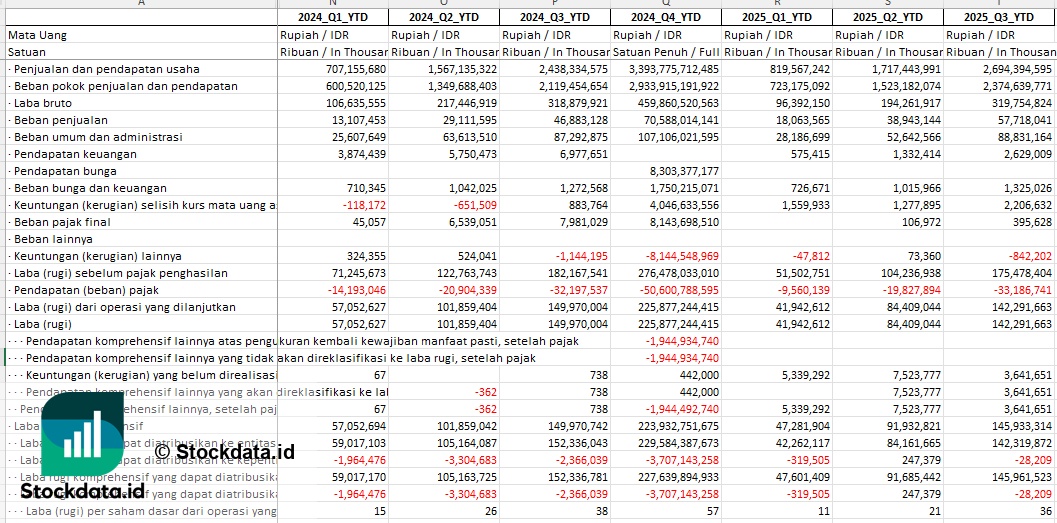Click cell value 819,567,242
Image resolution: width=1057 pixels, height=523 pixels.
800,69
